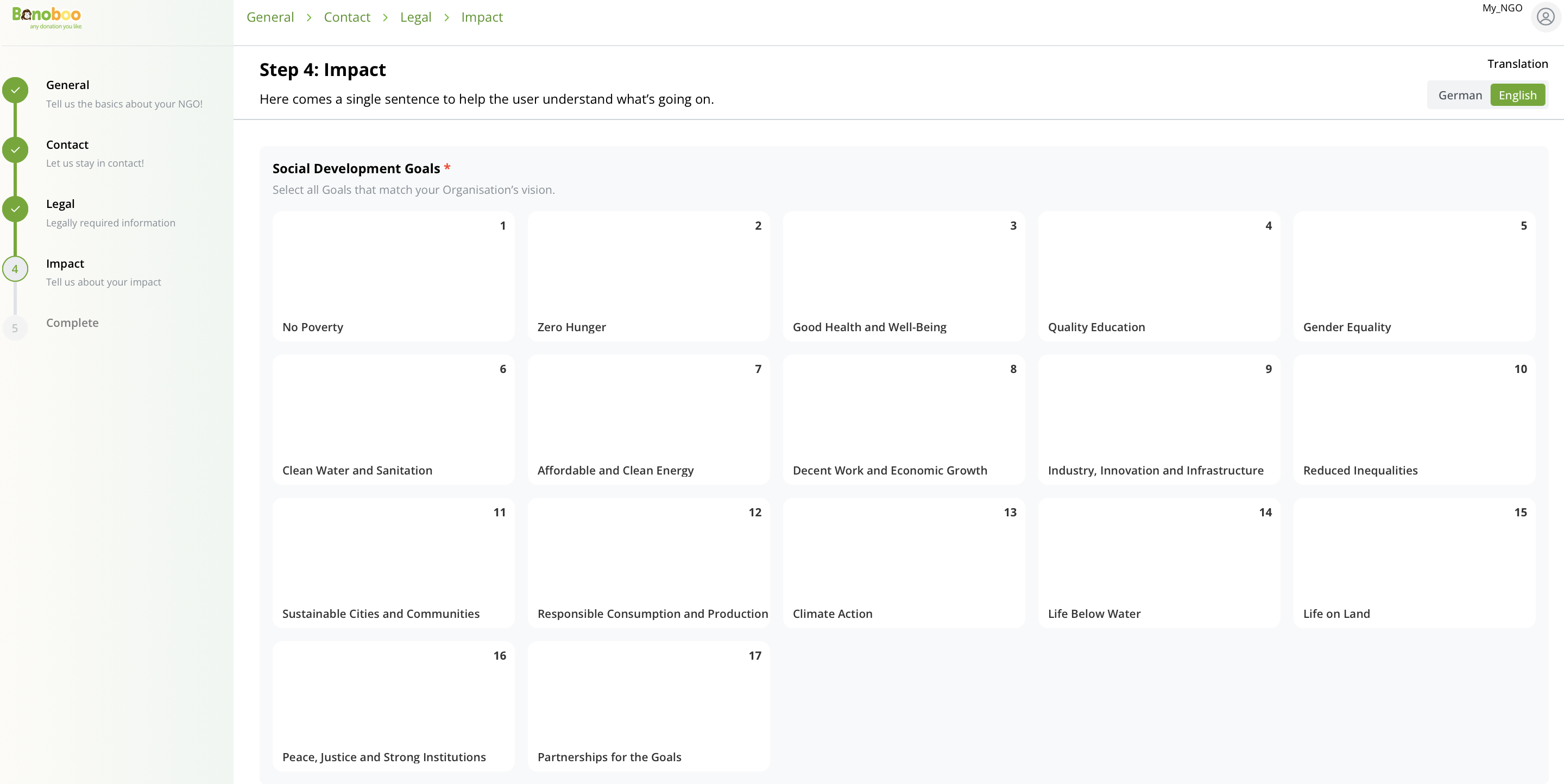Click the circled number 4 Impact step indicator
1564x784 pixels.
(x=15, y=269)
